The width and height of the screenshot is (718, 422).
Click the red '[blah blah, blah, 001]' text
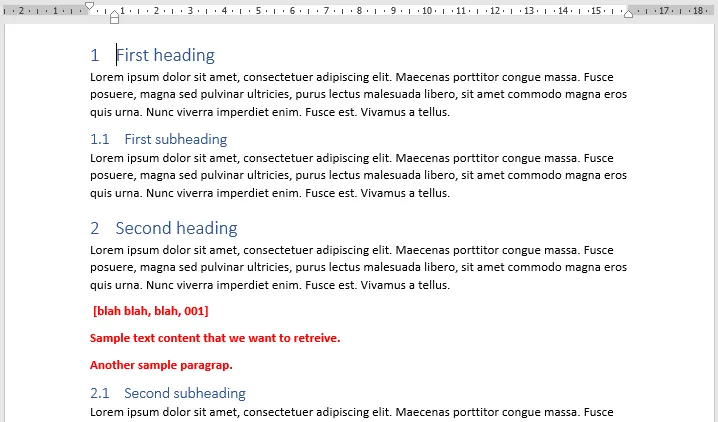click(151, 311)
